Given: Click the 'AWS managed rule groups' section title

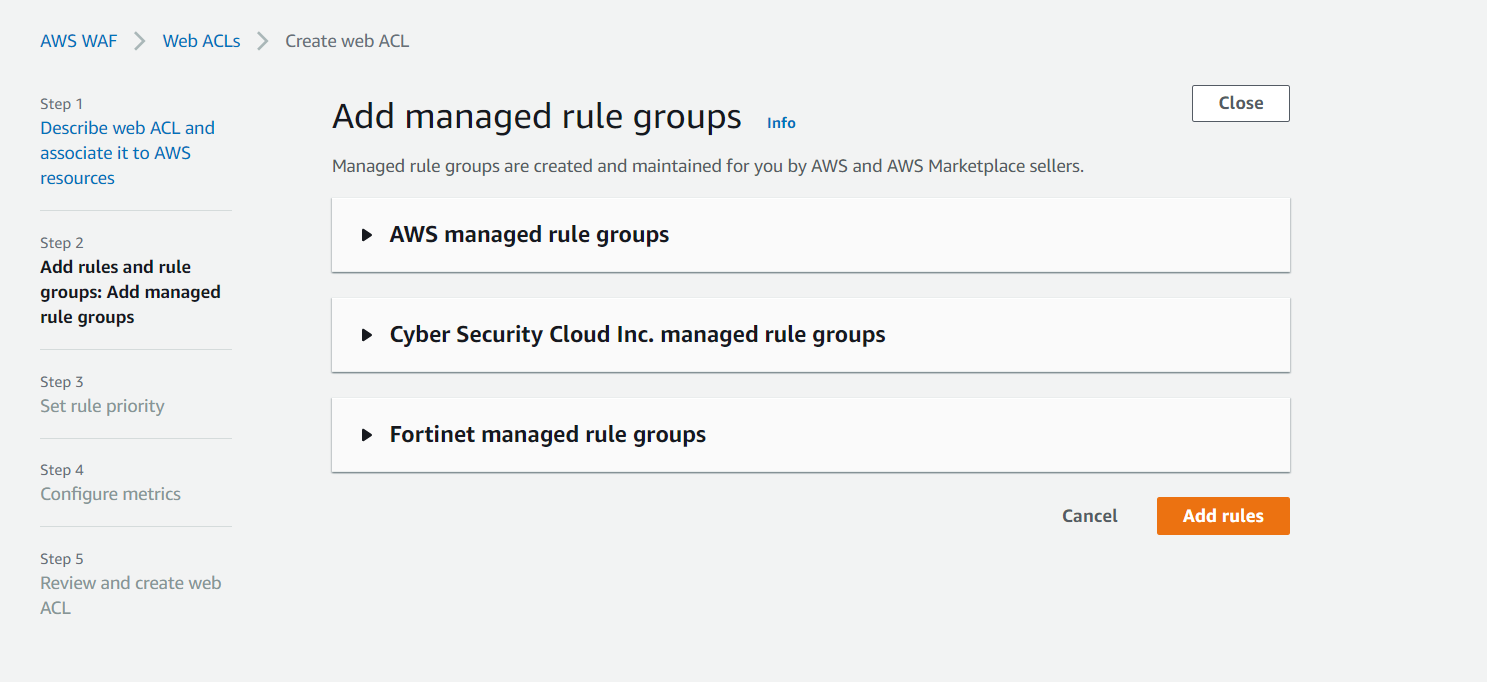Looking at the screenshot, I should coord(529,235).
